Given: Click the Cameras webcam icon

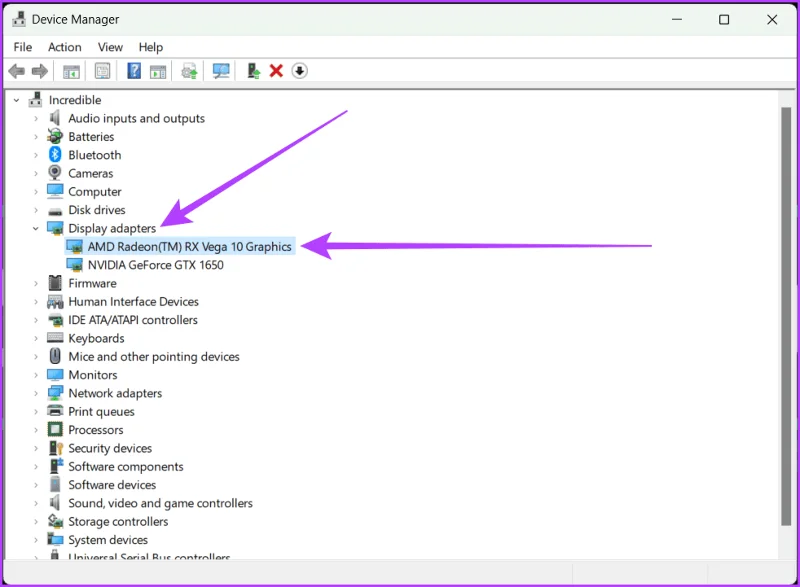Looking at the screenshot, I should click(55, 173).
